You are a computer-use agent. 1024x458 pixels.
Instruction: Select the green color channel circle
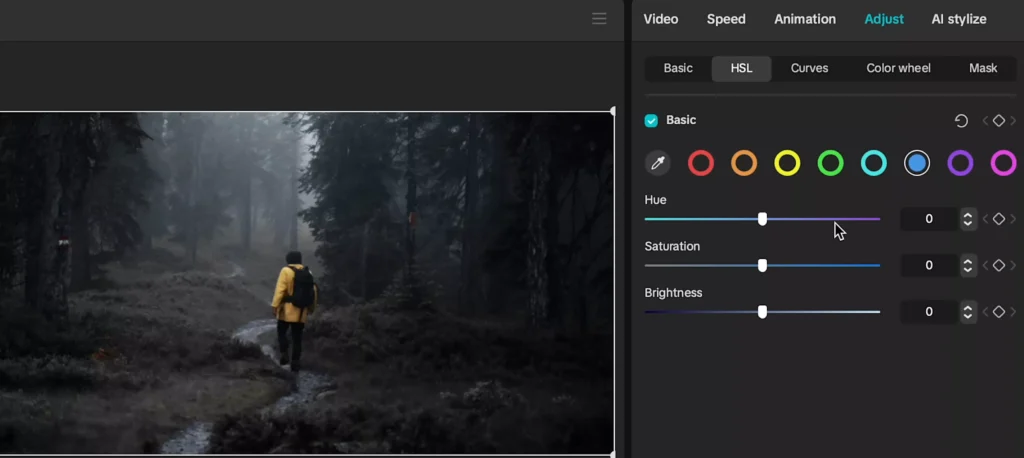pyautogui.click(x=830, y=163)
